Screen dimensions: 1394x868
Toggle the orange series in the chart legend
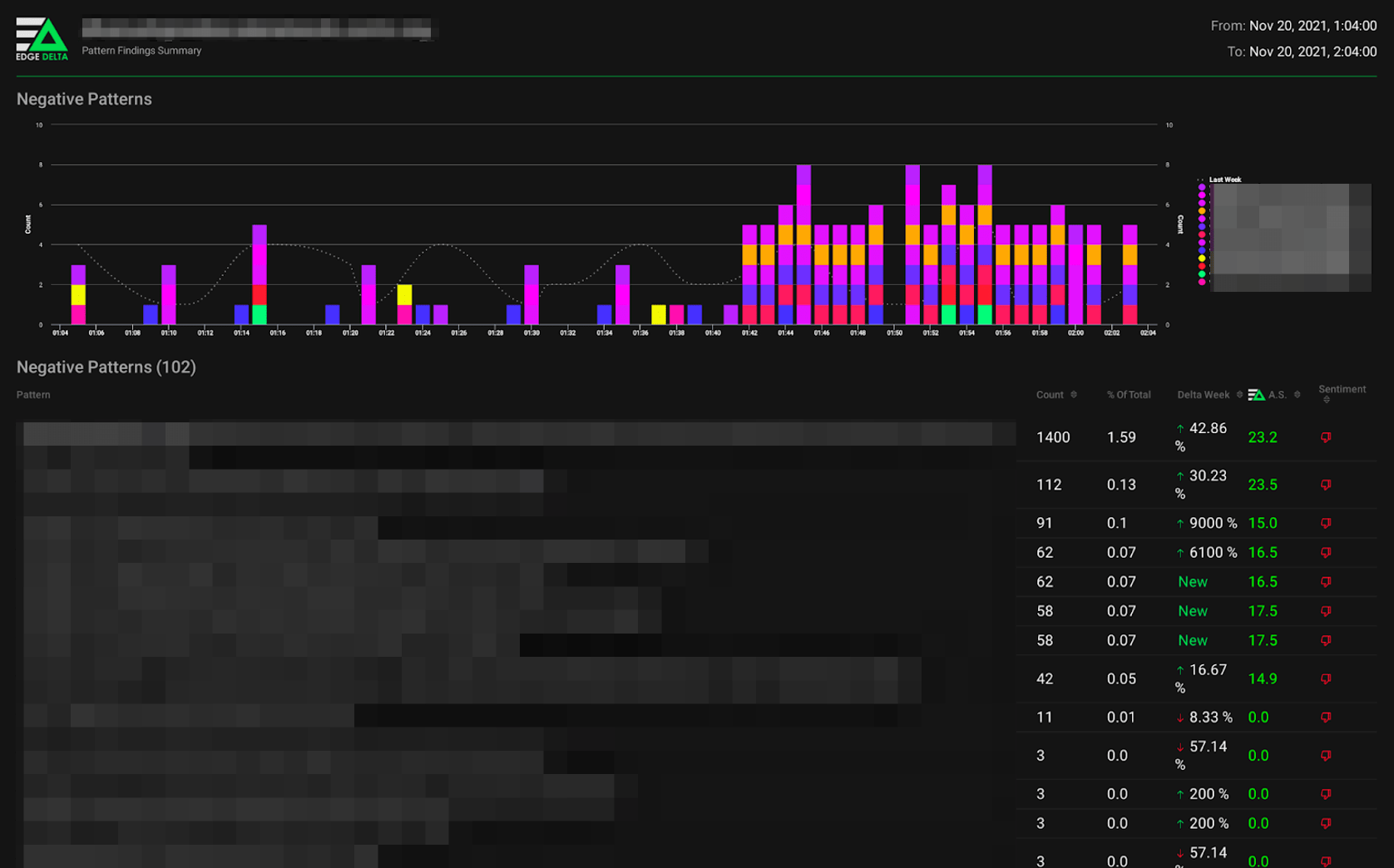(1201, 210)
